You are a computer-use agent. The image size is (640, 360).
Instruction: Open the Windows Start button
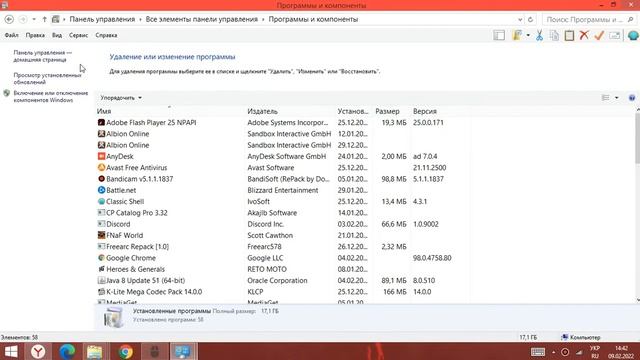click(11, 351)
